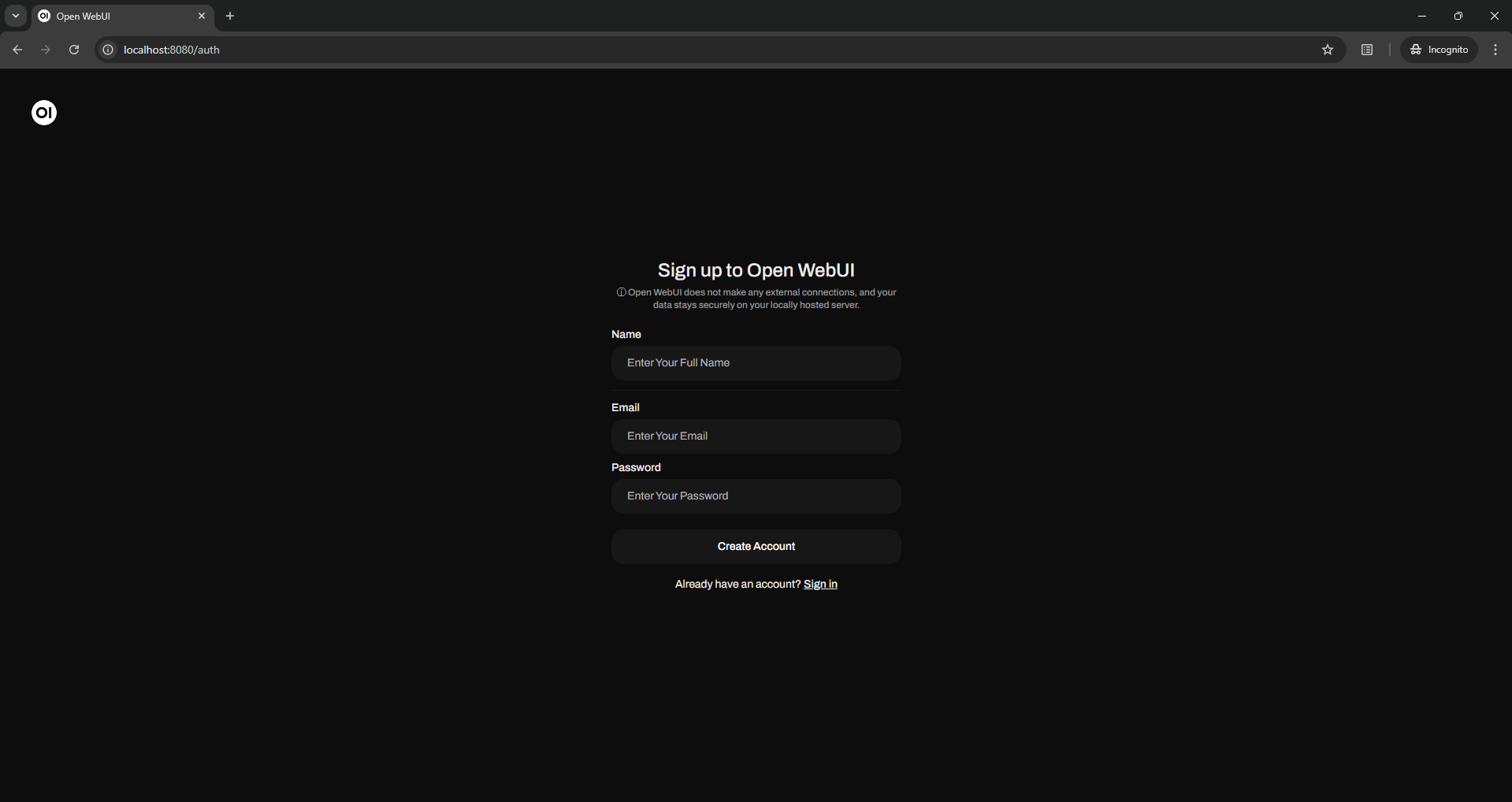This screenshot has width=1512, height=802.
Task: Select the Enter Your Password field
Action: tap(756, 496)
